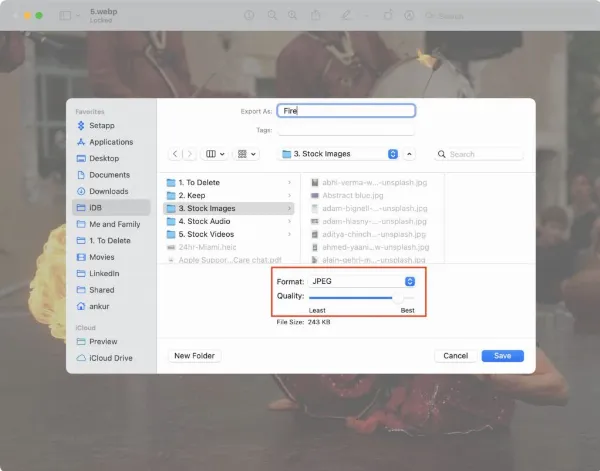This screenshot has height=471, width=600.
Task: Open the Format JPEG dropdown
Action: 362,281
